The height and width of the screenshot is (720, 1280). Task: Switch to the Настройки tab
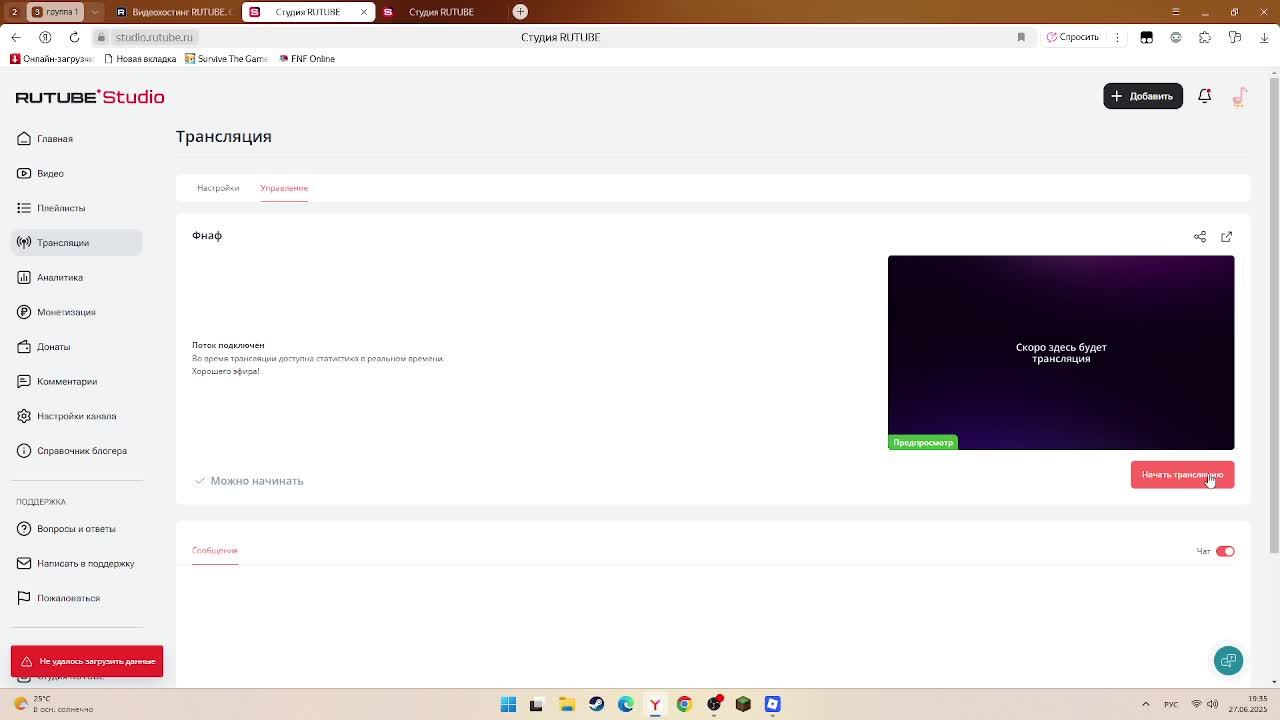pyautogui.click(x=218, y=188)
